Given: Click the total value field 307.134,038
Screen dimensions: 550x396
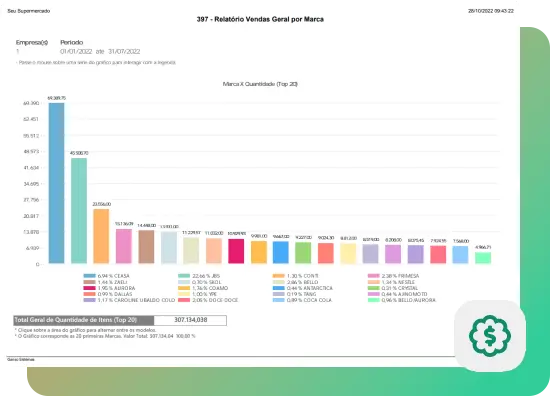Looking at the screenshot, I should [x=190, y=320].
